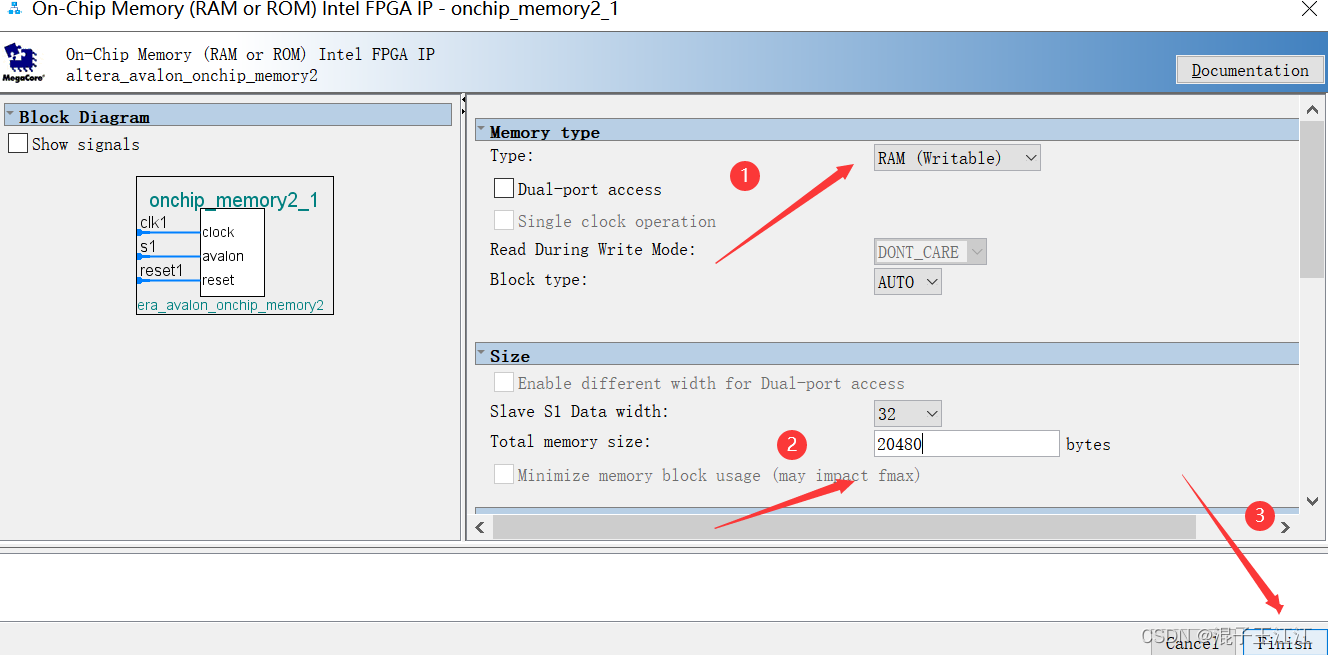Collapse the Memory type section
The image size is (1328, 655).
coord(481,130)
